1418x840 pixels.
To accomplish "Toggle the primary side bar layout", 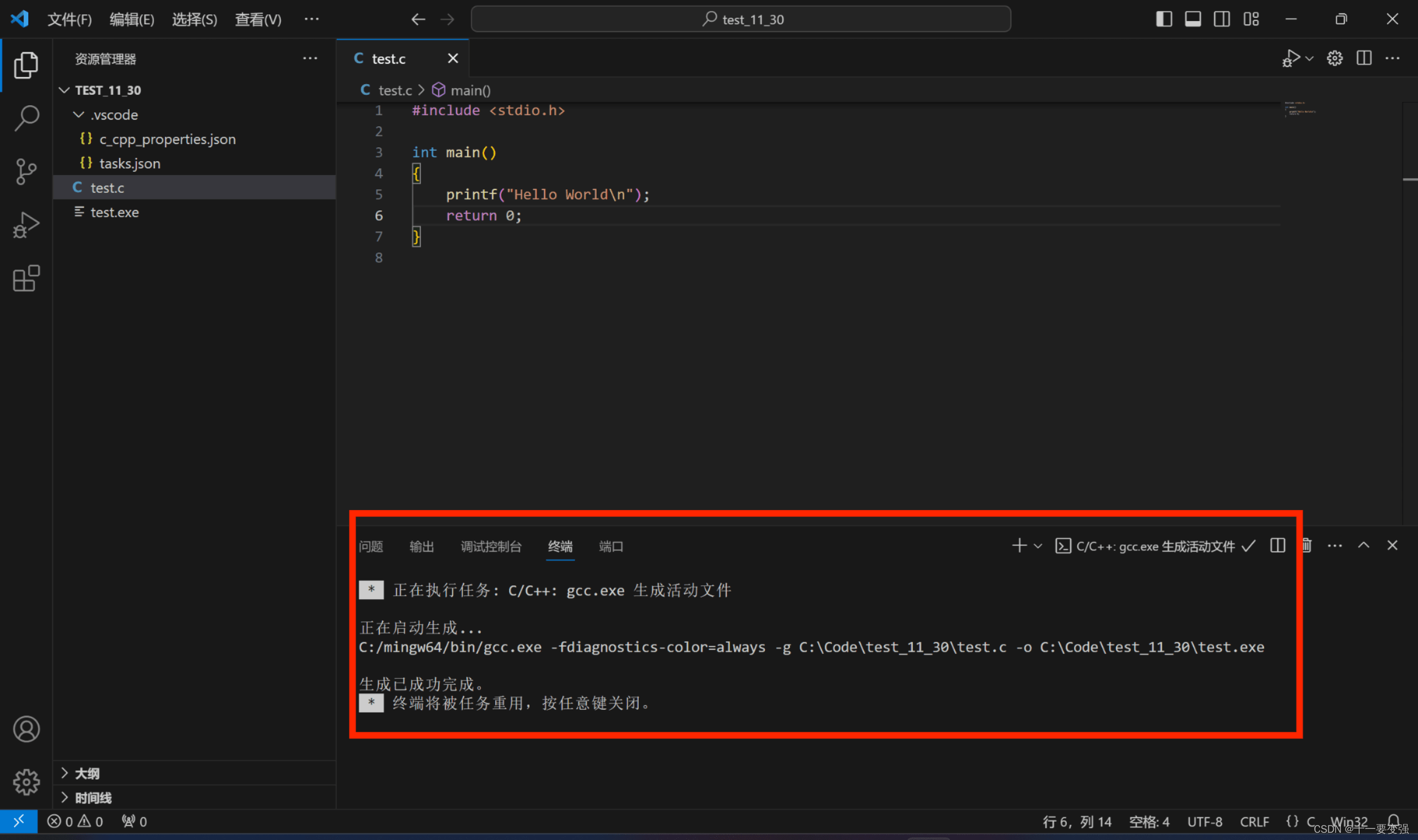I will click(1164, 19).
